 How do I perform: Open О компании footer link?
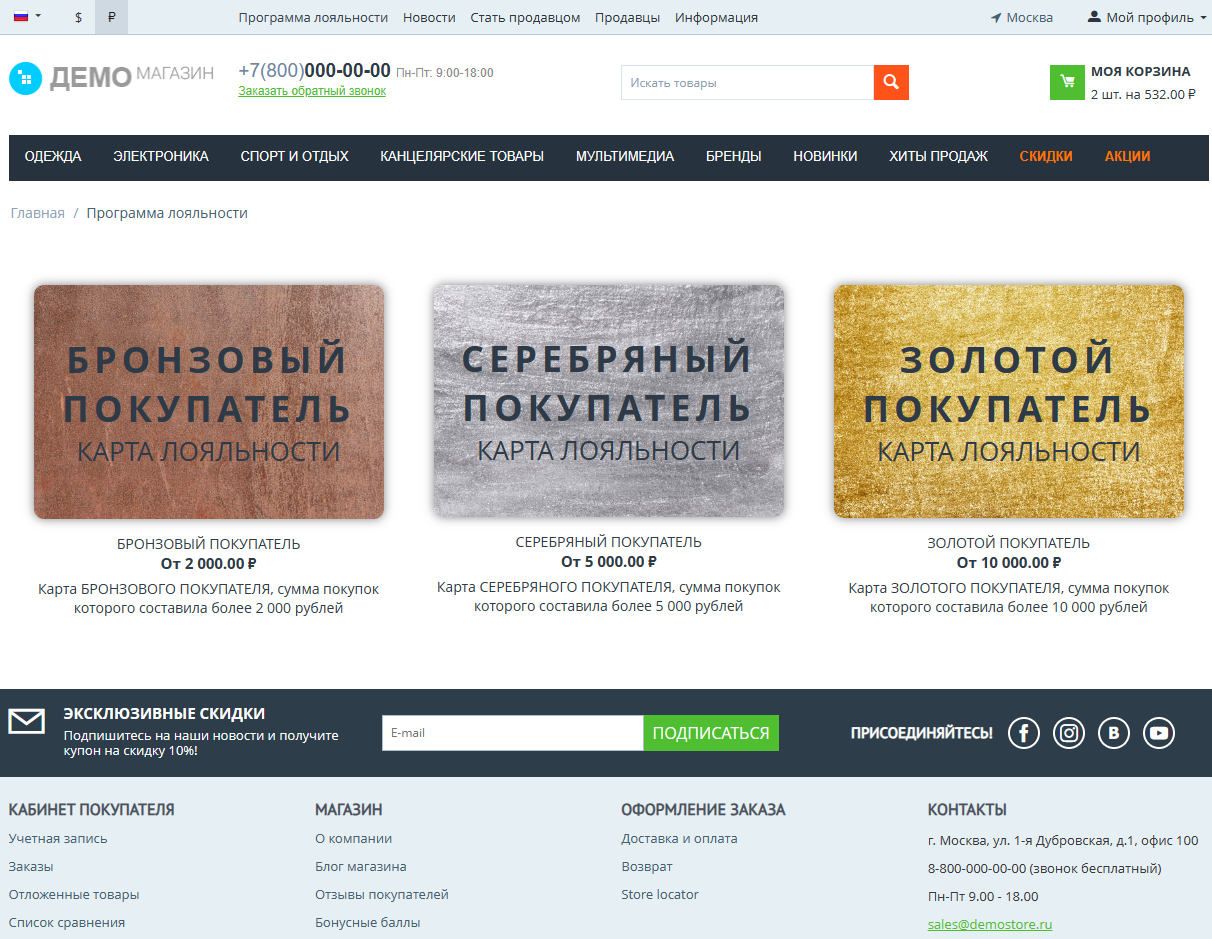pyautogui.click(x=354, y=838)
